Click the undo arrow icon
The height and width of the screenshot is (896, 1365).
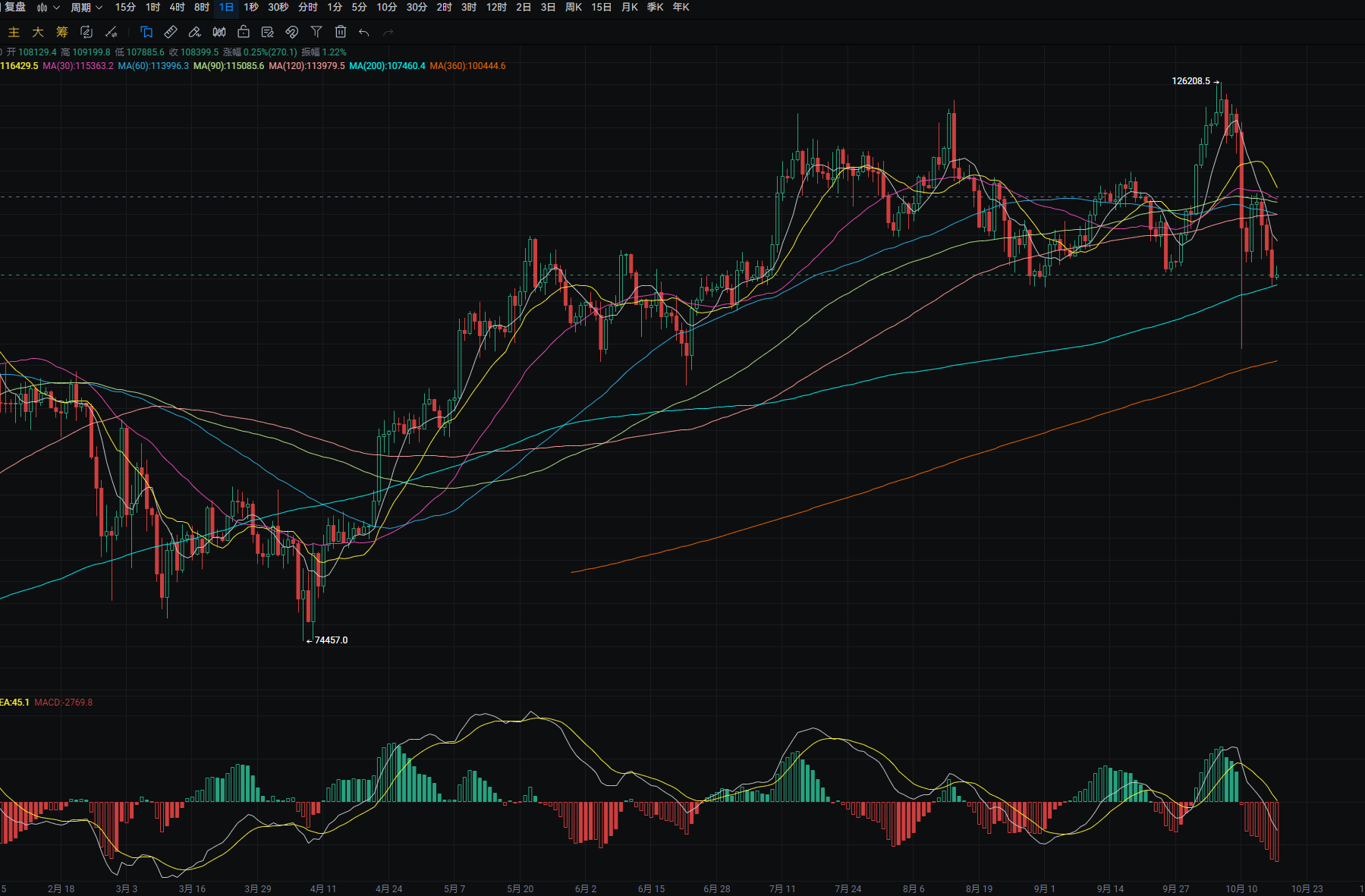pyautogui.click(x=364, y=32)
